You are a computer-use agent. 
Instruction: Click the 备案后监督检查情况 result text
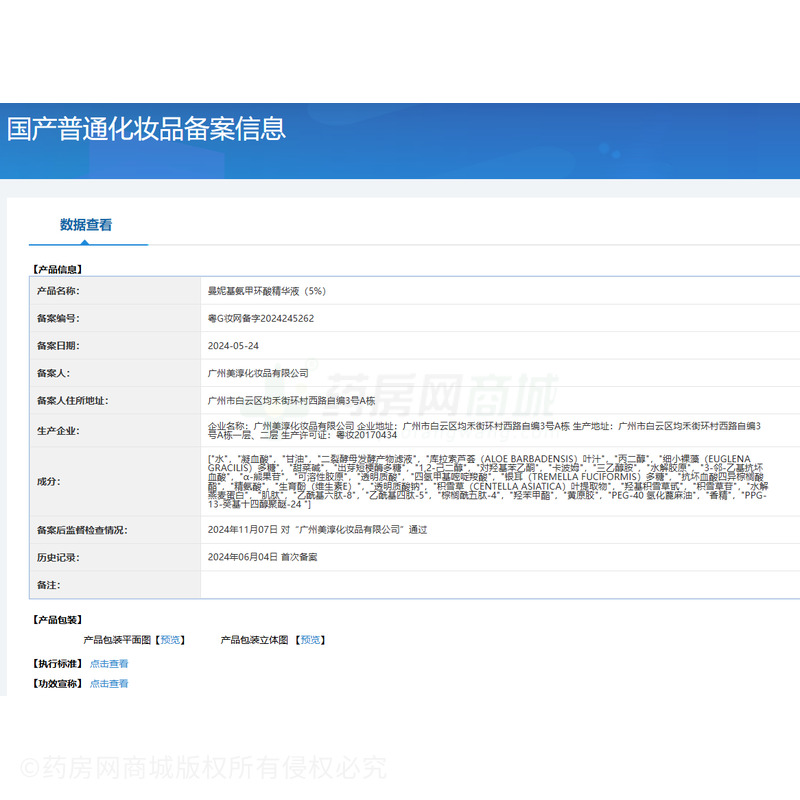tap(316, 530)
